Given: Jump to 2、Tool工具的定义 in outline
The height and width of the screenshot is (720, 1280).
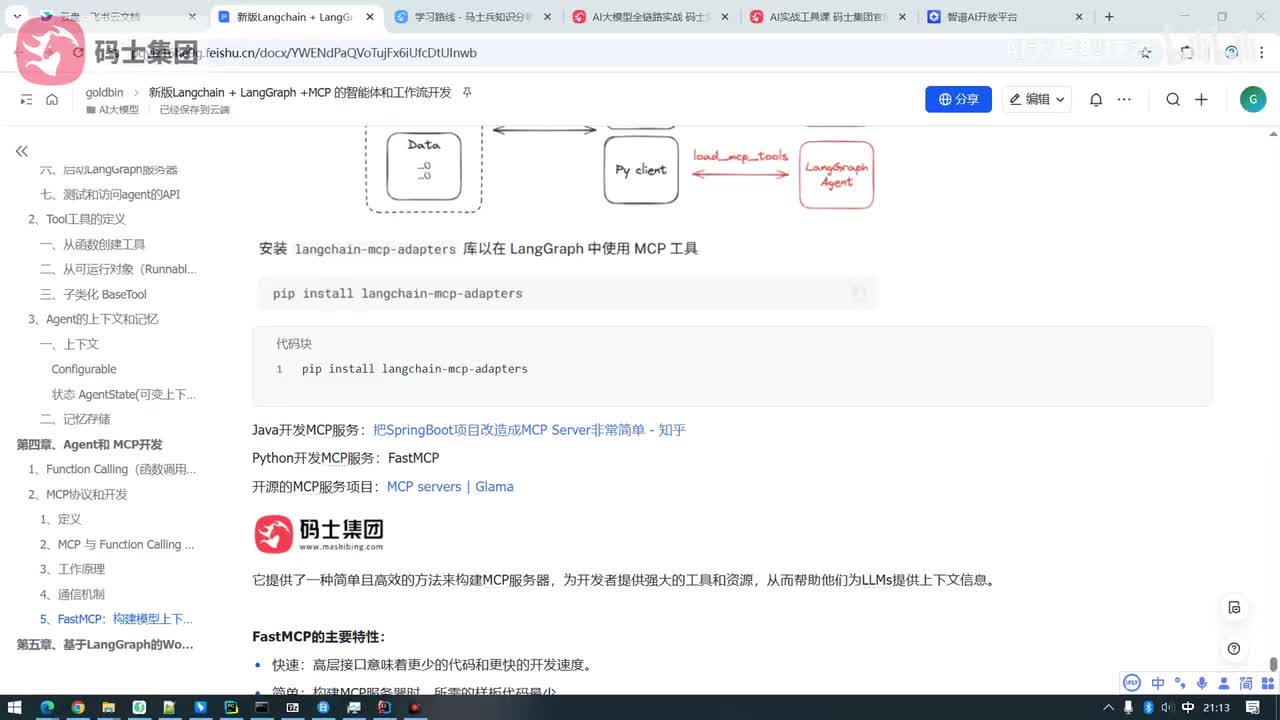Looking at the screenshot, I should click(77, 219).
